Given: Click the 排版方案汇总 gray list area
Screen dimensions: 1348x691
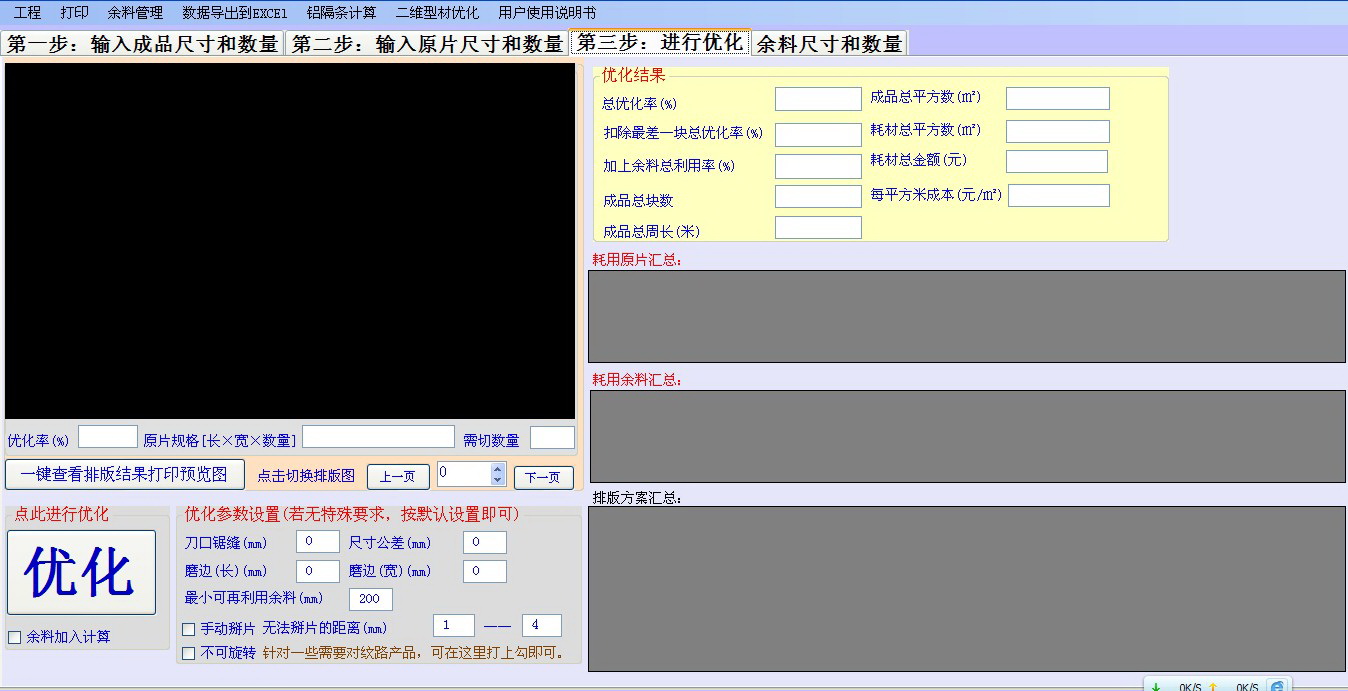Looking at the screenshot, I should coord(967,588).
